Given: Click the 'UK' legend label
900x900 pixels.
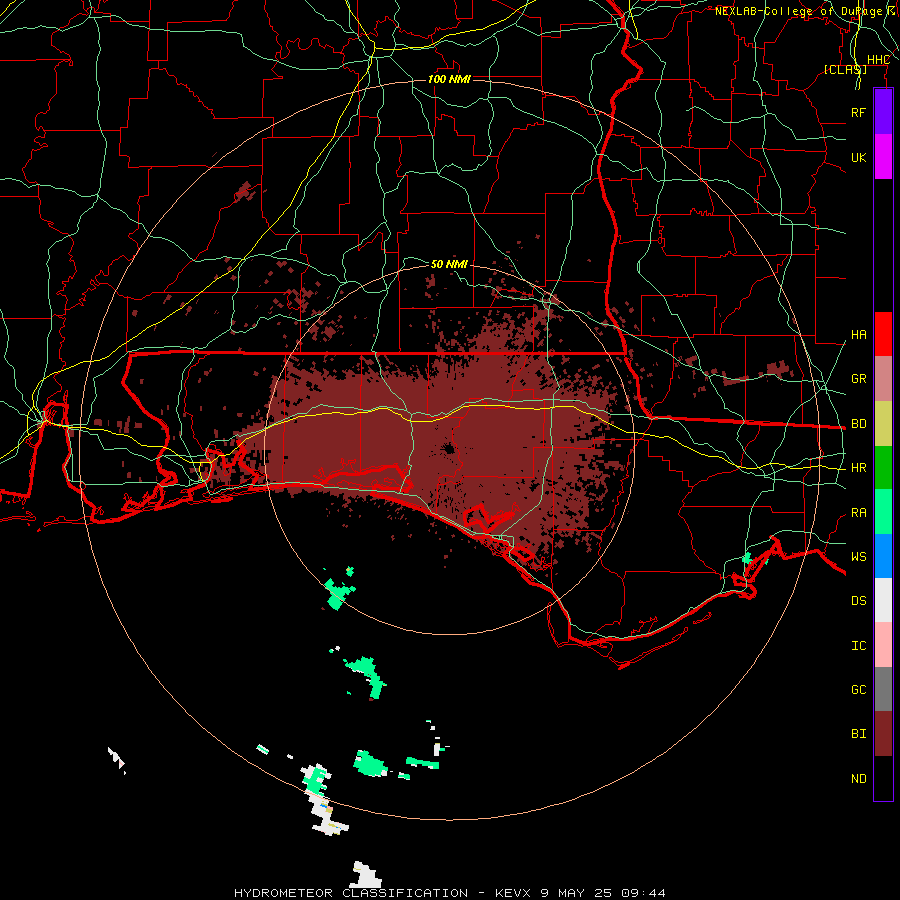Looking at the screenshot, I should [x=858, y=157].
